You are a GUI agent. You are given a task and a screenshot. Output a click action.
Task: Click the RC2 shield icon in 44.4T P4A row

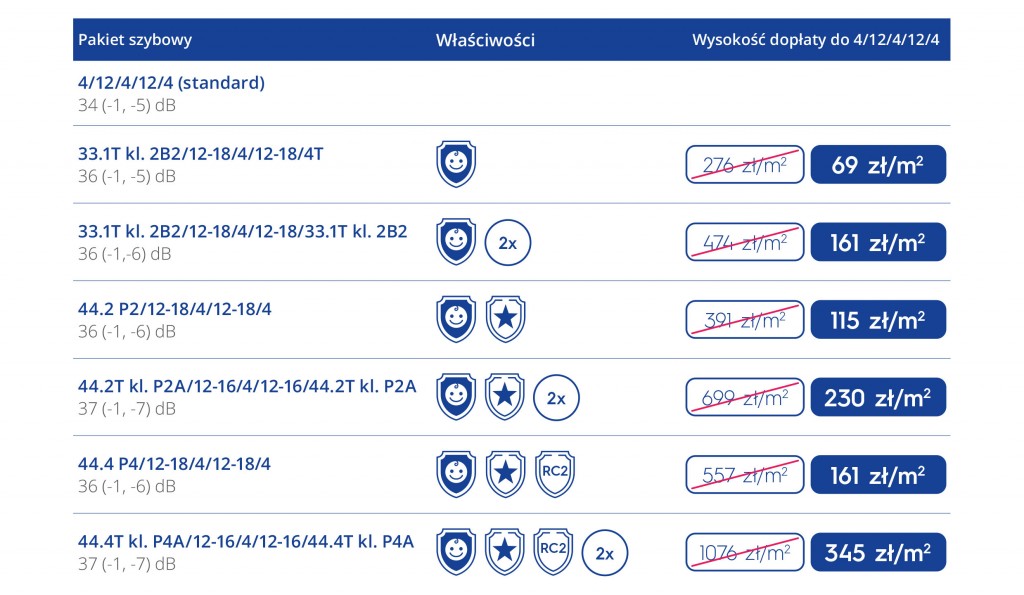pos(553,552)
